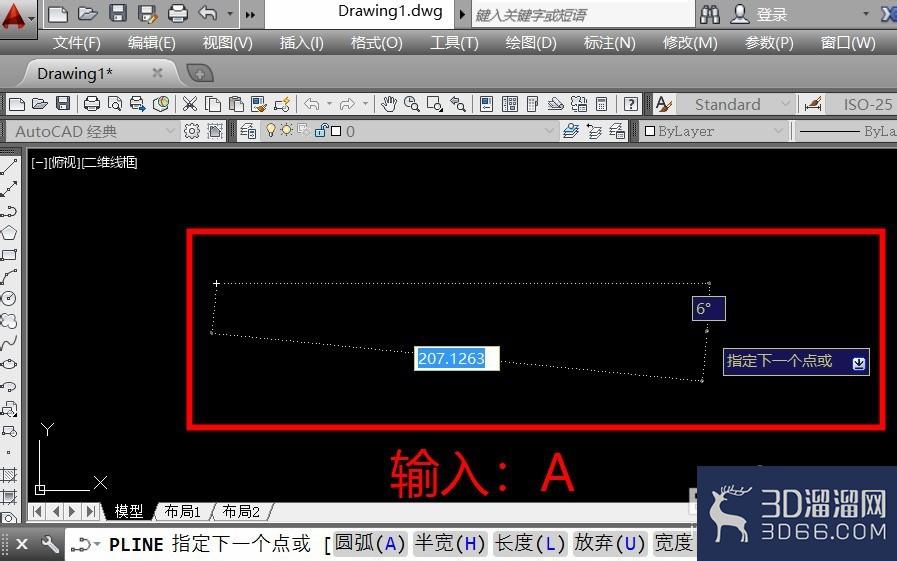Choose 圆弧(A) option in command line
The image size is (897, 561).
click(x=370, y=543)
